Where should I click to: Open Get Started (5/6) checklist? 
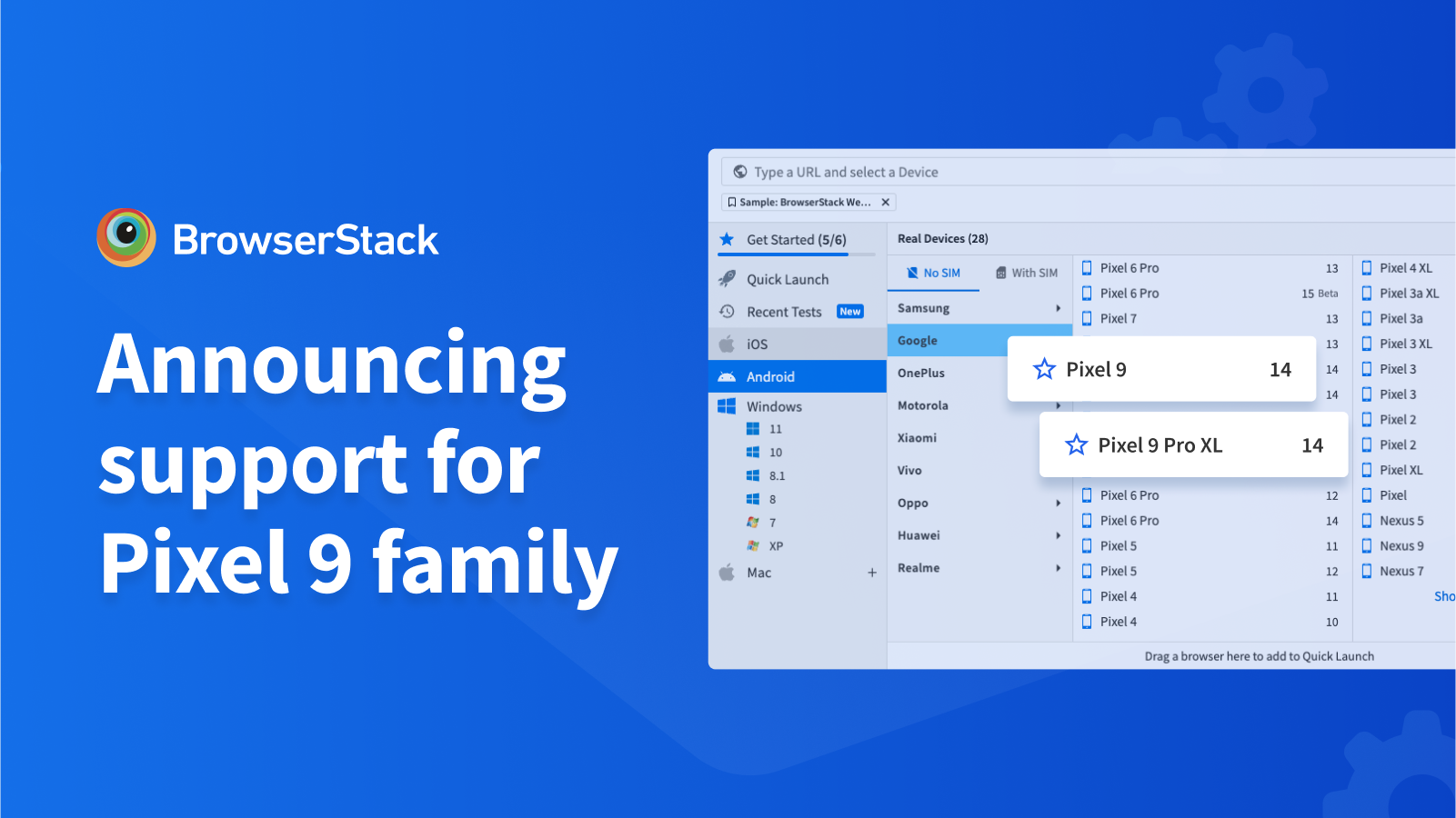(x=796, y=240)
